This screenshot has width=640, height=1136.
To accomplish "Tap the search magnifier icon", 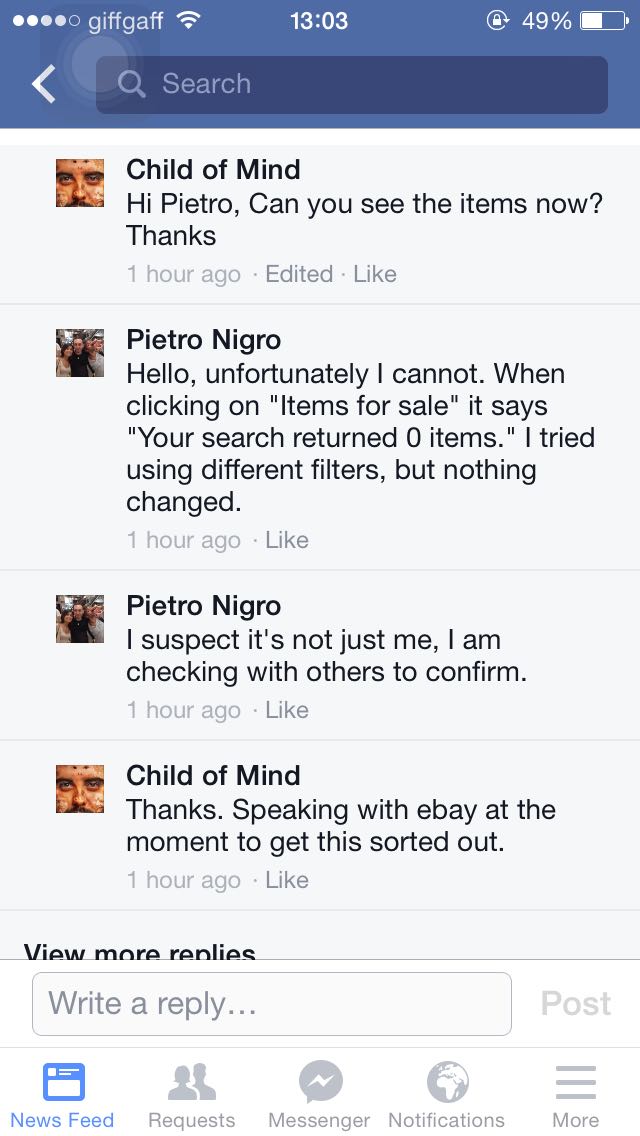I will [131, 85].
